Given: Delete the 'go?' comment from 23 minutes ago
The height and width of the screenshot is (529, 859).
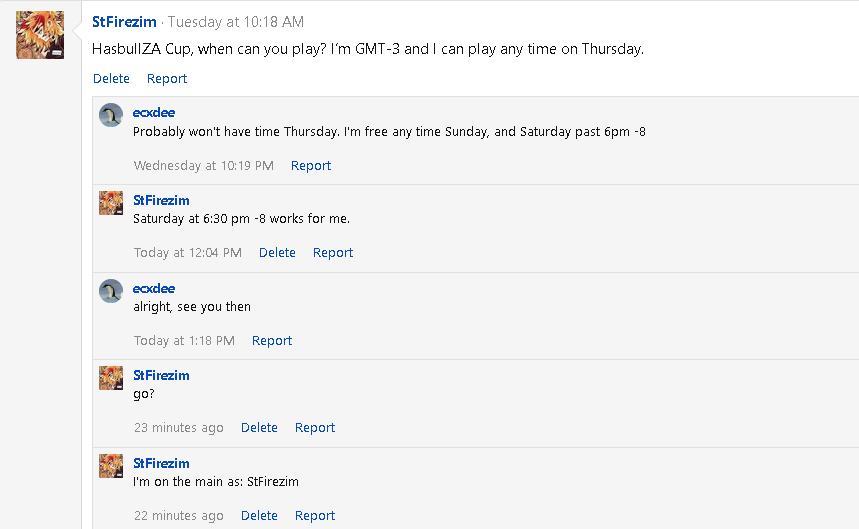Looking at the screenshot, I should [259, 428].
